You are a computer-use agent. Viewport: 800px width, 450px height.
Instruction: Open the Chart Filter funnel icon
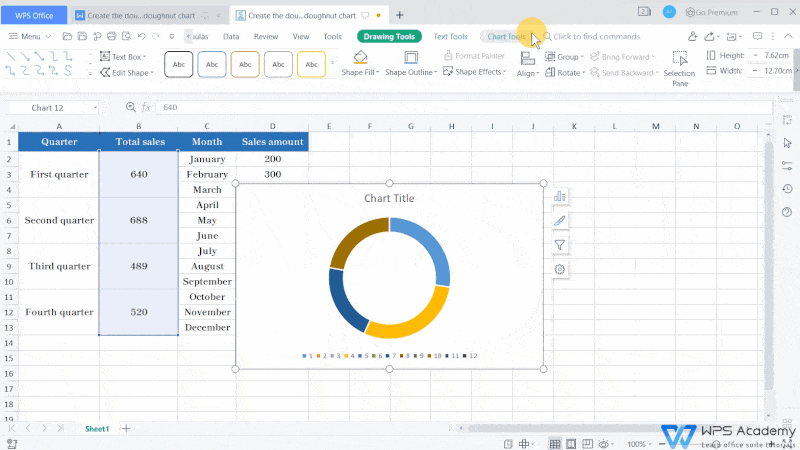click(560, 245)
